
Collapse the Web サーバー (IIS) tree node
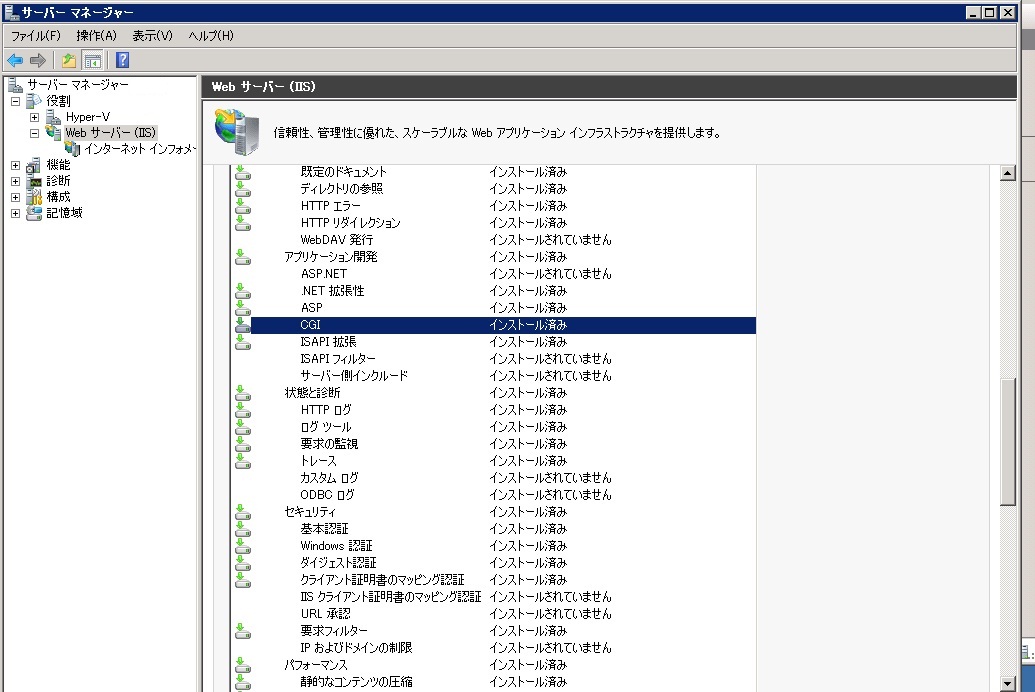tap(34, 133)
